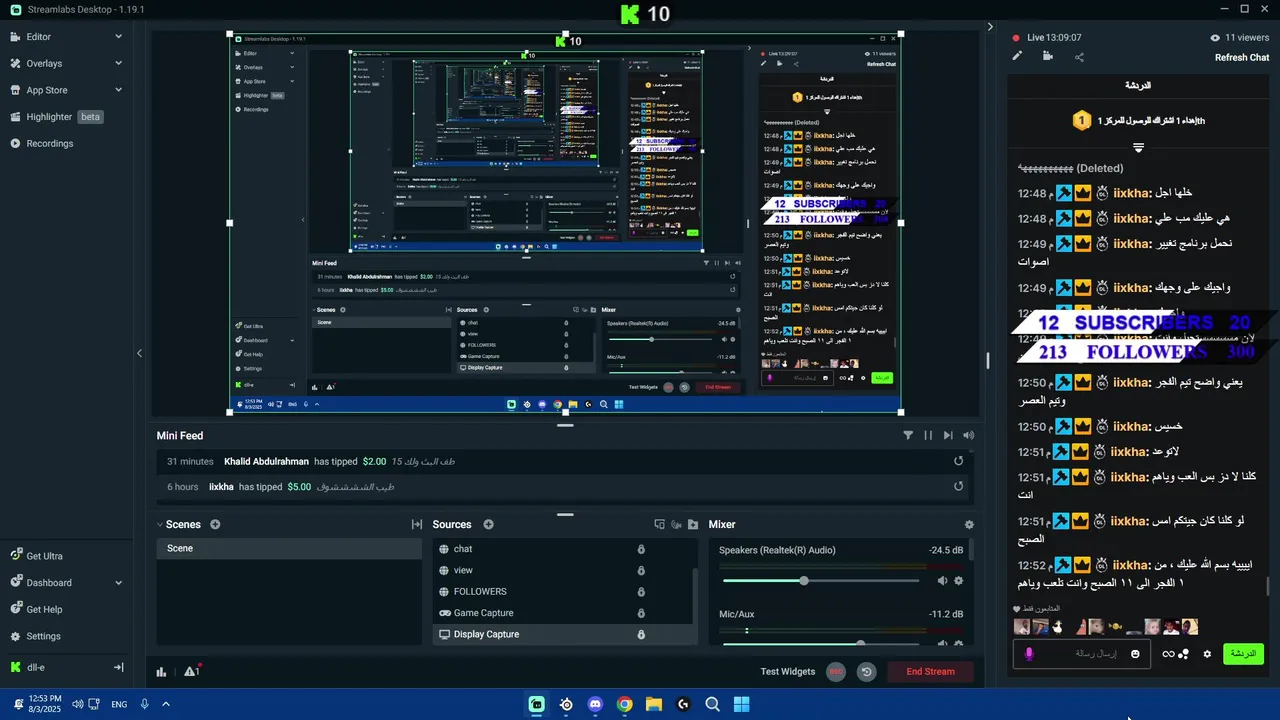
Task: Toggle lock on Game Capture source
Action: [x=641, y=613]
